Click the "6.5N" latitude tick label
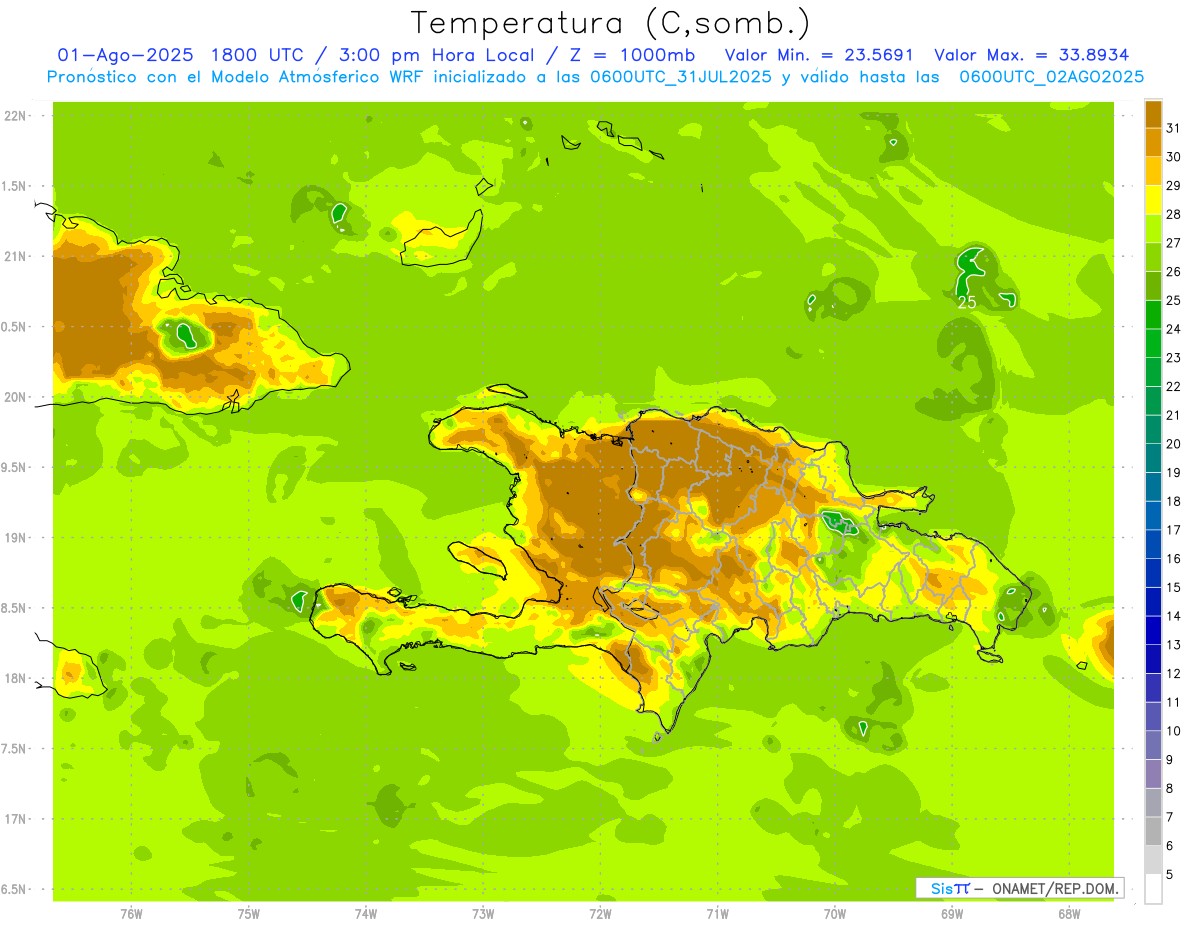1200x927 pixels. [14, 889]
